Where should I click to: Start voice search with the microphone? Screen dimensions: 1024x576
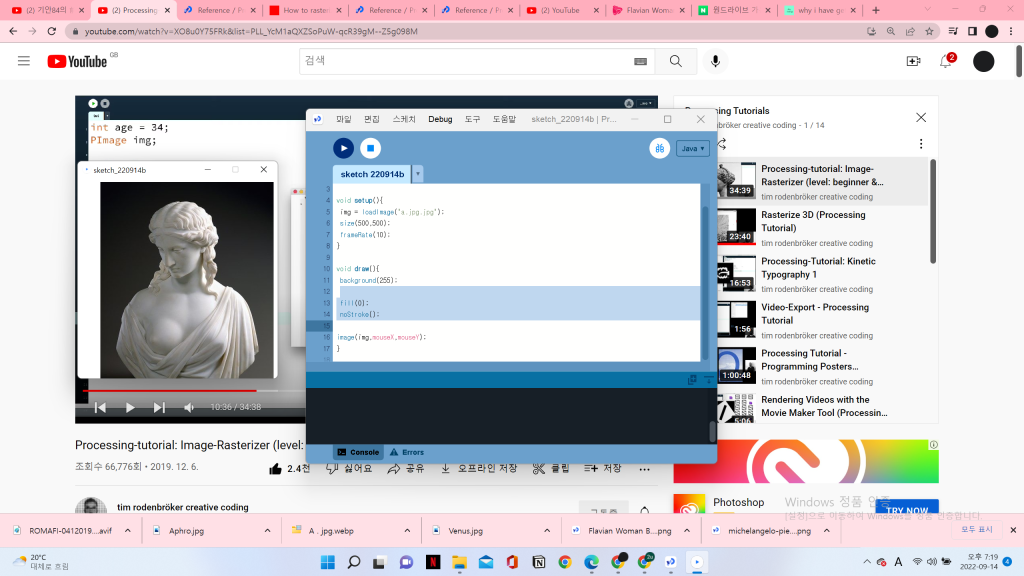[716, 61]
